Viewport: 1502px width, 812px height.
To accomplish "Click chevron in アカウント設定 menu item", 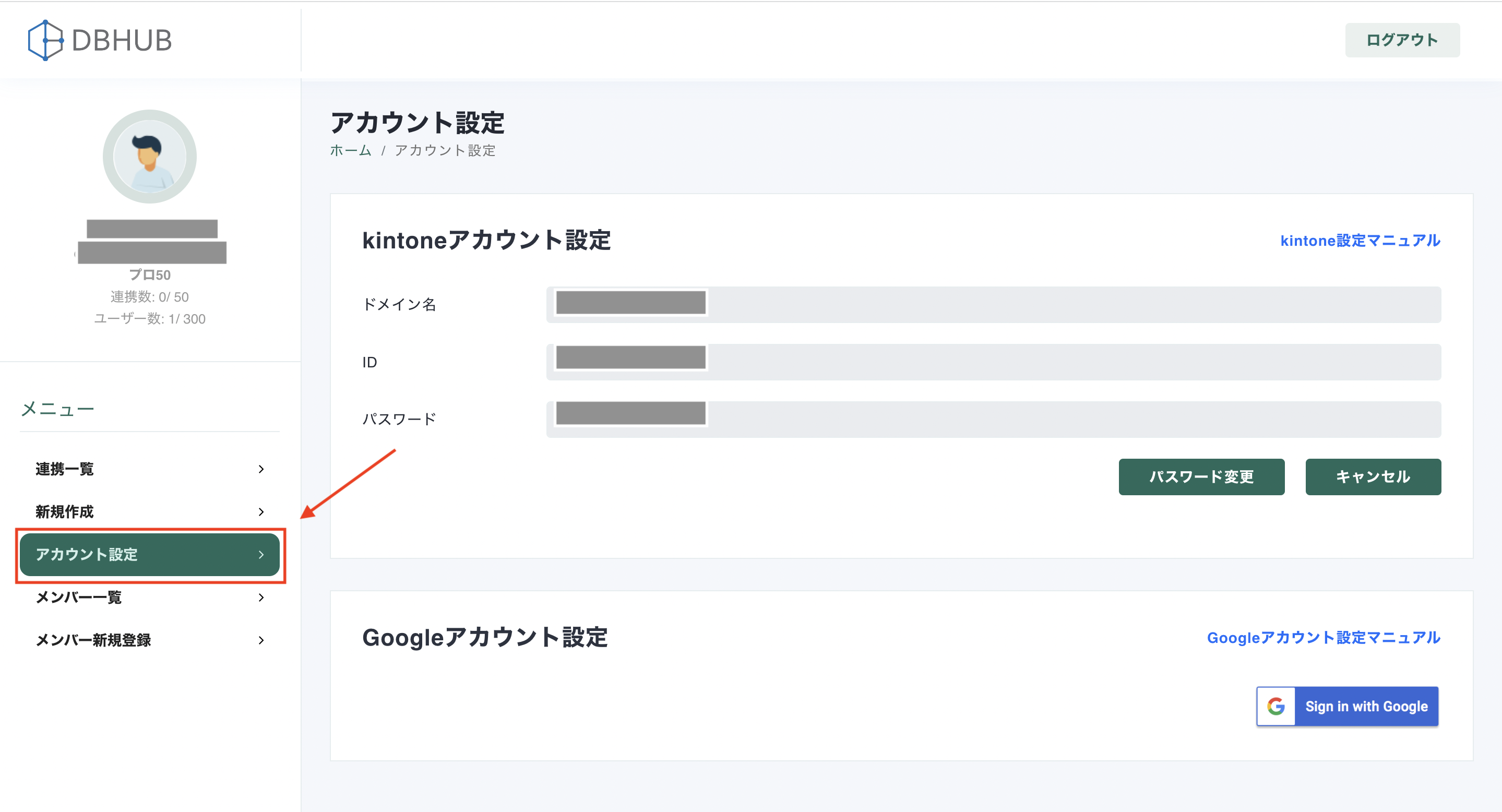I will (261, 554).
